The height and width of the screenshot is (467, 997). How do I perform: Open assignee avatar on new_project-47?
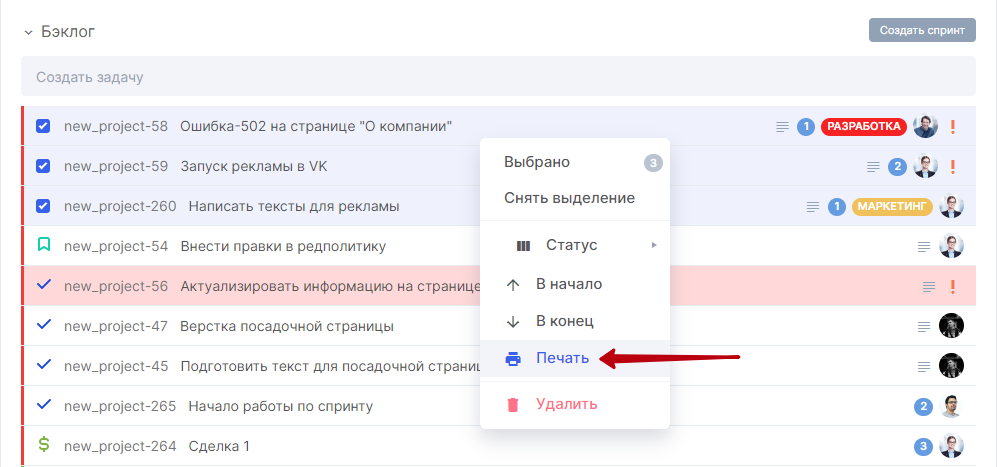(951, 326)
